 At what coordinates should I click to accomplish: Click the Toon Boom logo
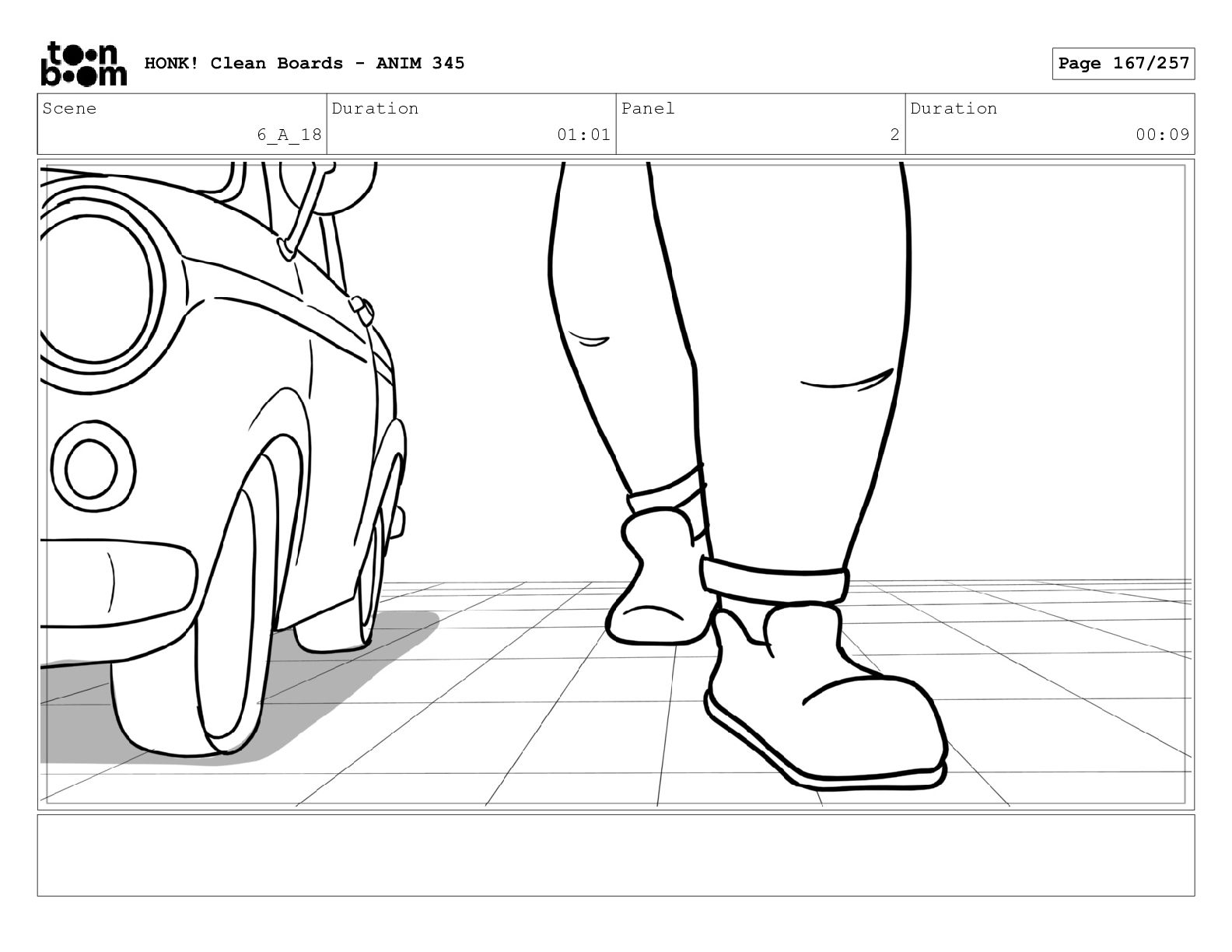coord(83,63)
